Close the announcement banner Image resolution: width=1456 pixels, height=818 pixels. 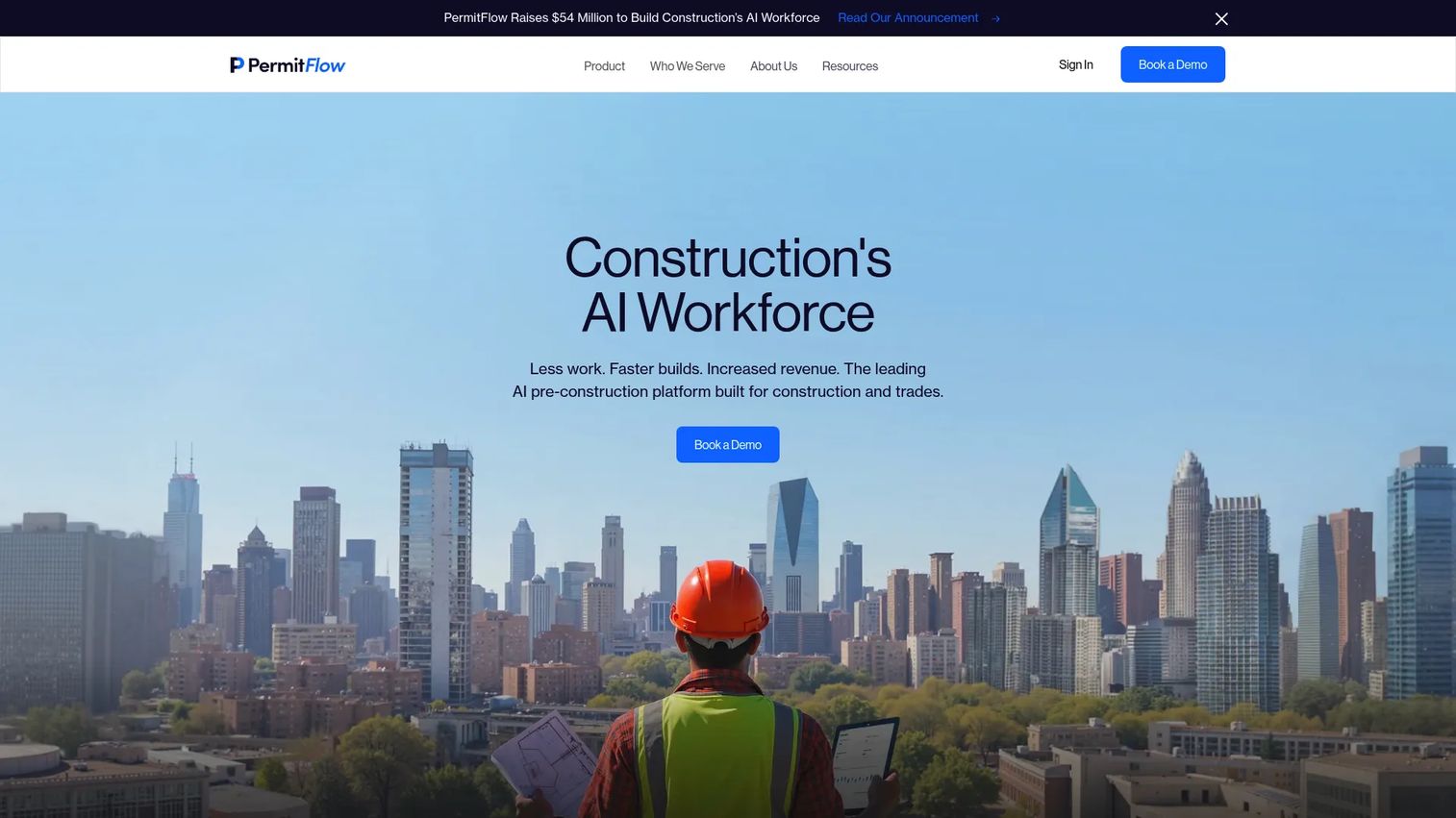(x=1221, y=18)
